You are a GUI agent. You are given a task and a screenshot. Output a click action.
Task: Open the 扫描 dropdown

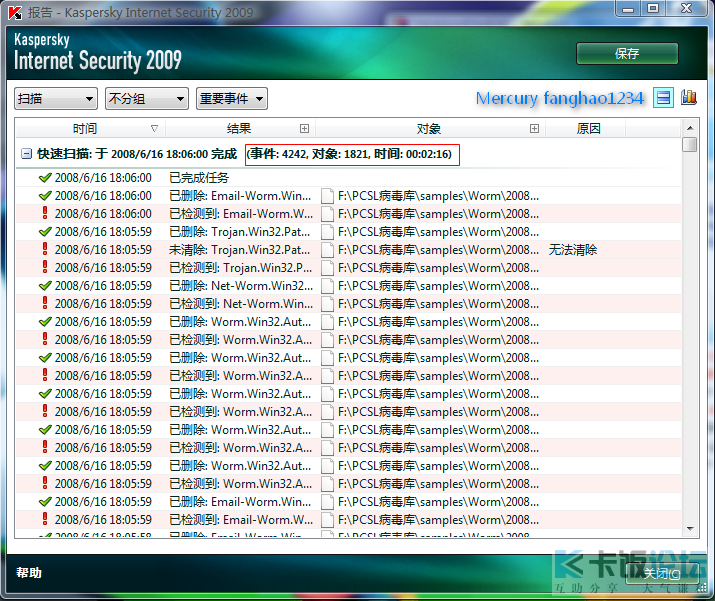click(x=56, y=98)
